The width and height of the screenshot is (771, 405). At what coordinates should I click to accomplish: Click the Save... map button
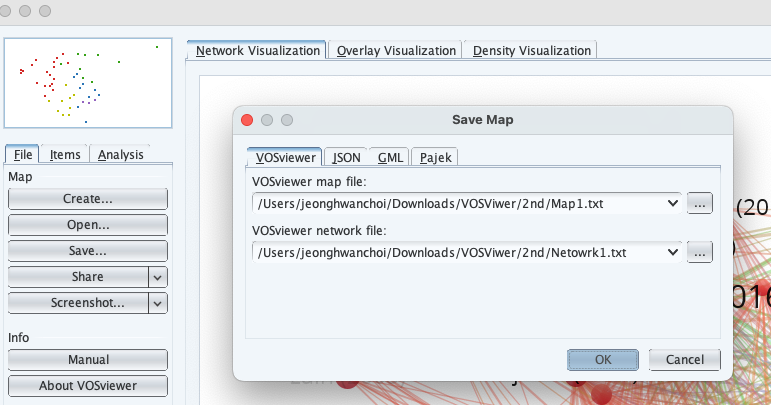88,251
